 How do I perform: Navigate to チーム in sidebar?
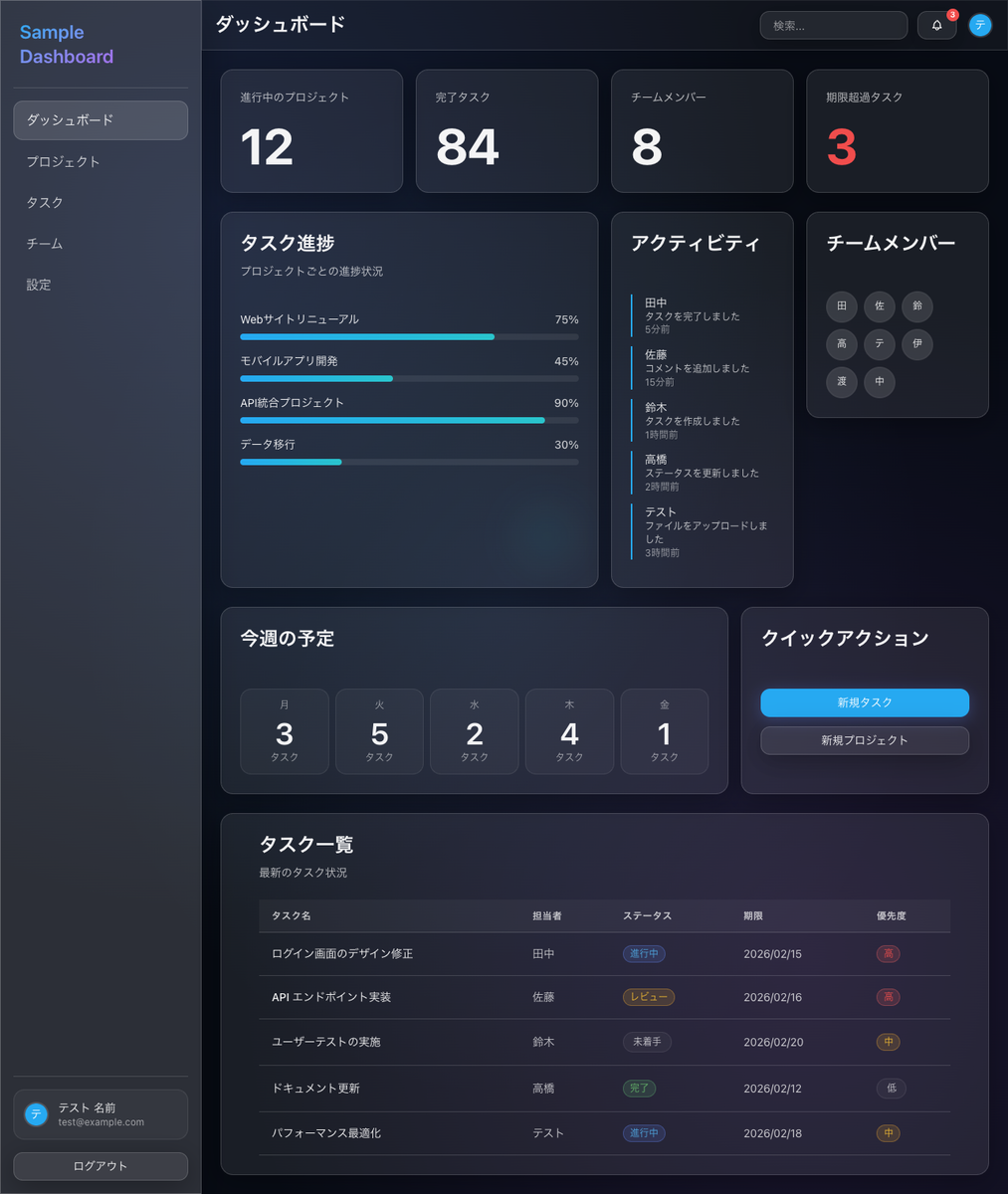[x=101, y=244]
